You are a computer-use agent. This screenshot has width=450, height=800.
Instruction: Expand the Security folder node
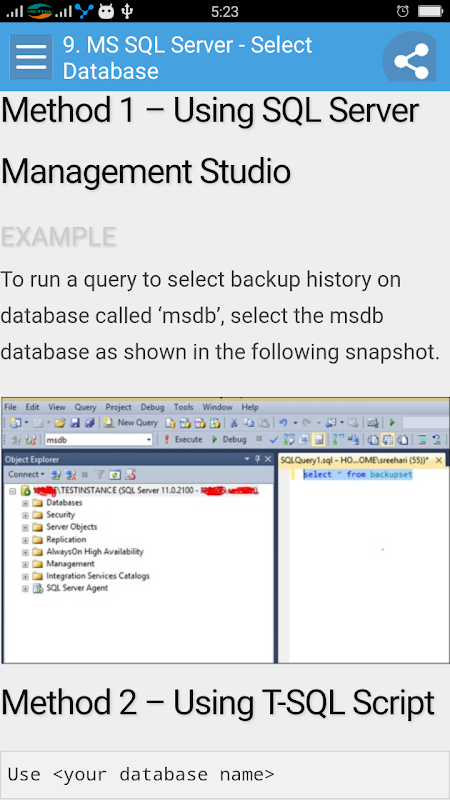[25, 515]
